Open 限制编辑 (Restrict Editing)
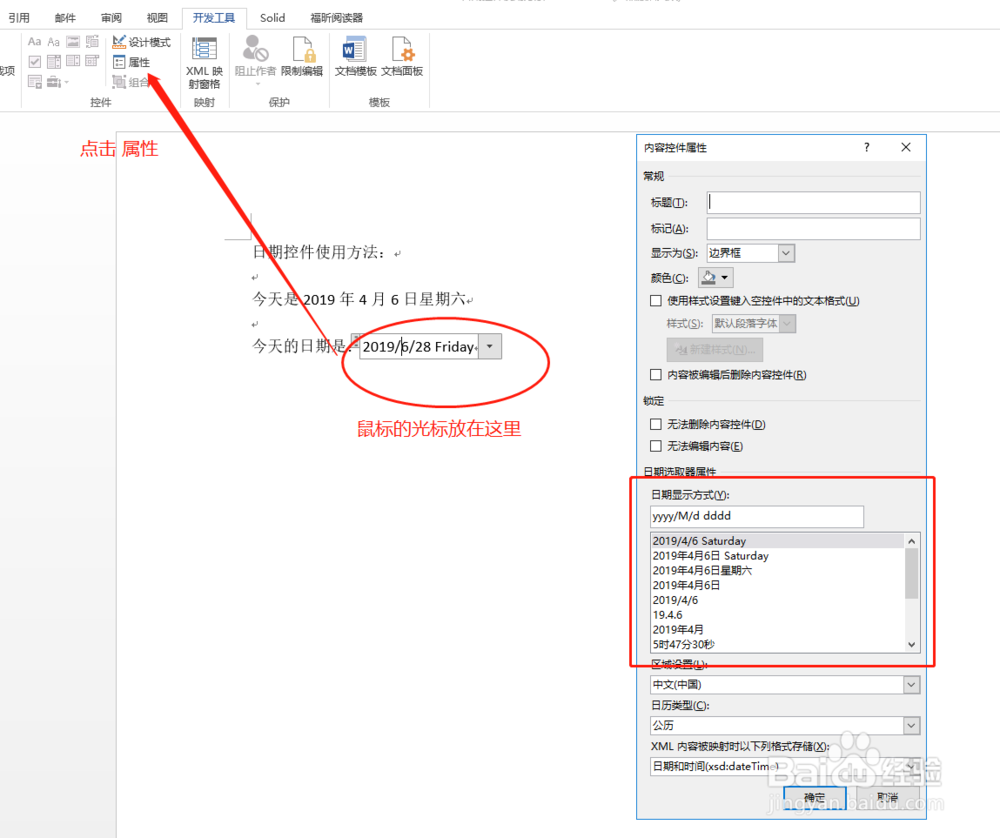 tap(302, 57)
